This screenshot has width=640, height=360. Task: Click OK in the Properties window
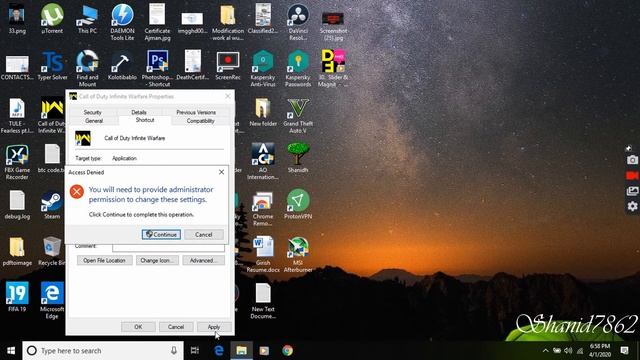tap(138, 327)
